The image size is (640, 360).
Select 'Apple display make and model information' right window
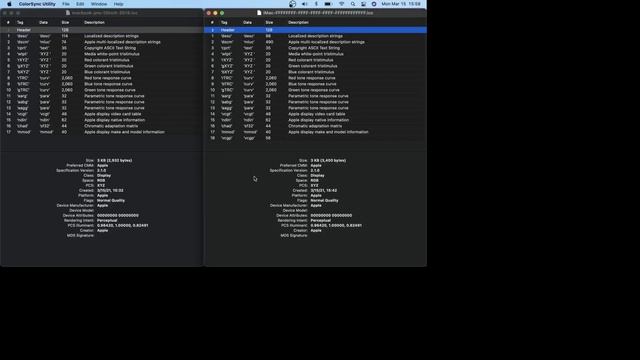pos(315,132)
